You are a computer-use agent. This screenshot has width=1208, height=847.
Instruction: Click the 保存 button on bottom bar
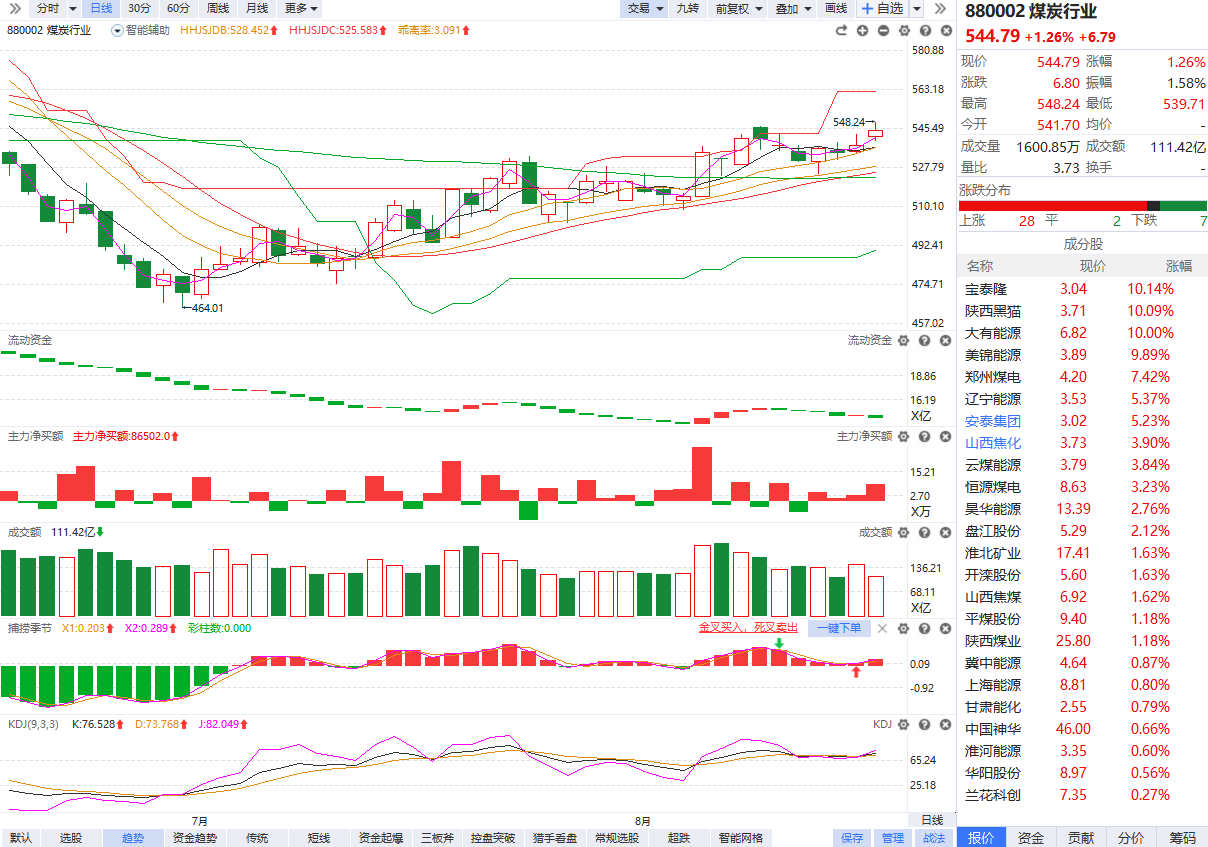[852, 838]
